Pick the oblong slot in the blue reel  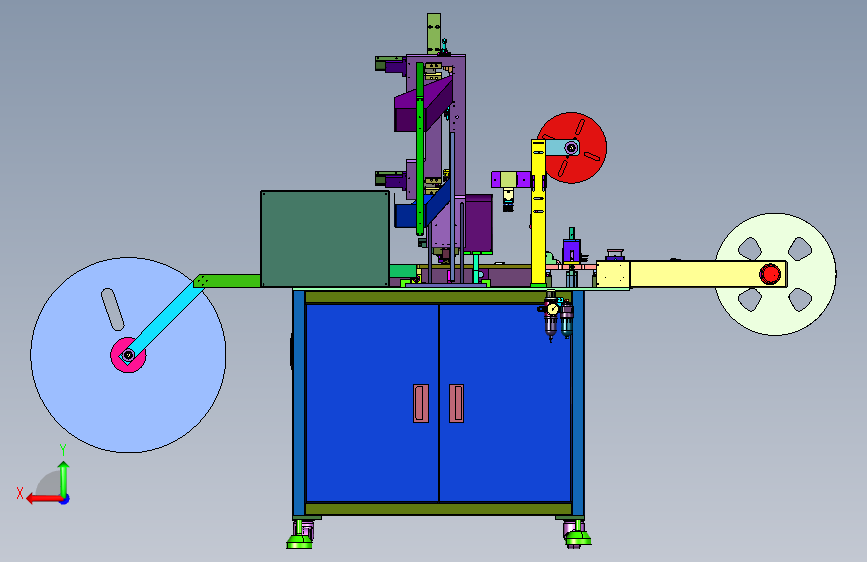(112, 309)
